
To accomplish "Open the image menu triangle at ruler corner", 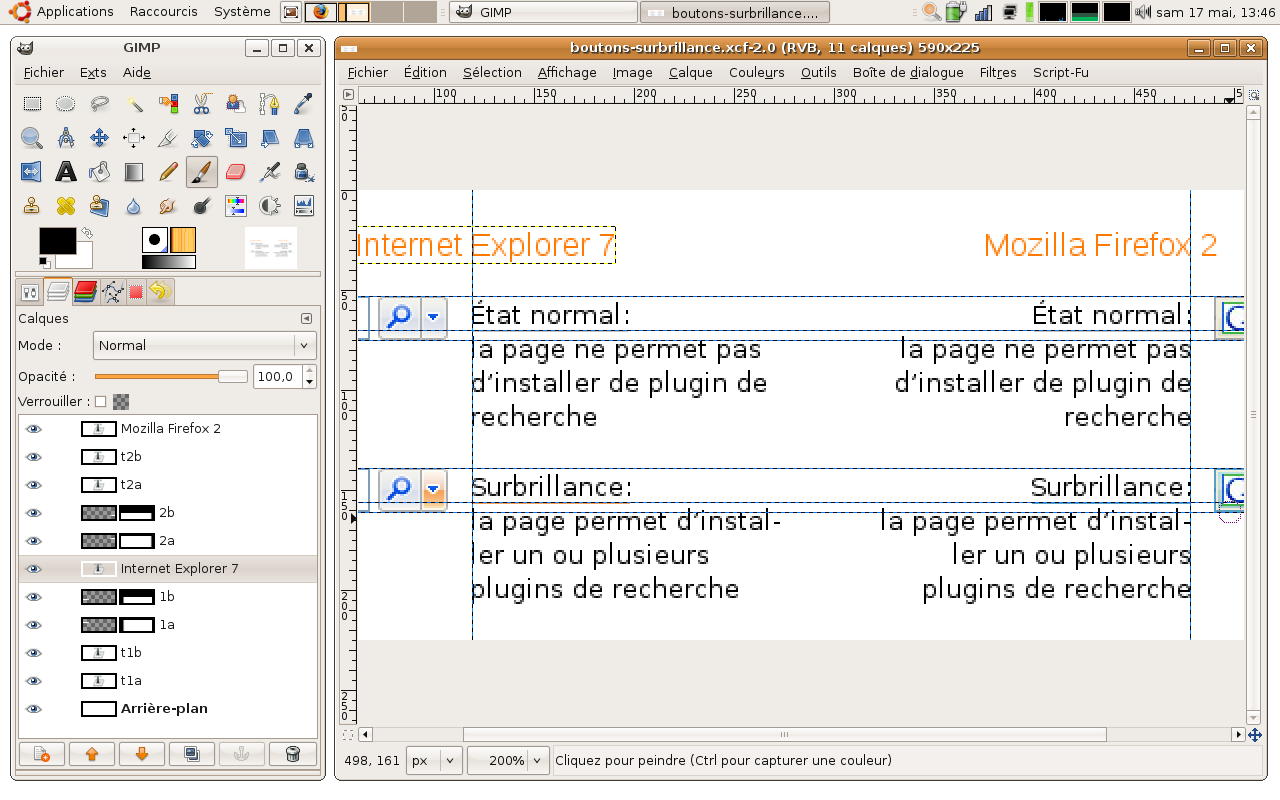I will [x=348, y=95].
